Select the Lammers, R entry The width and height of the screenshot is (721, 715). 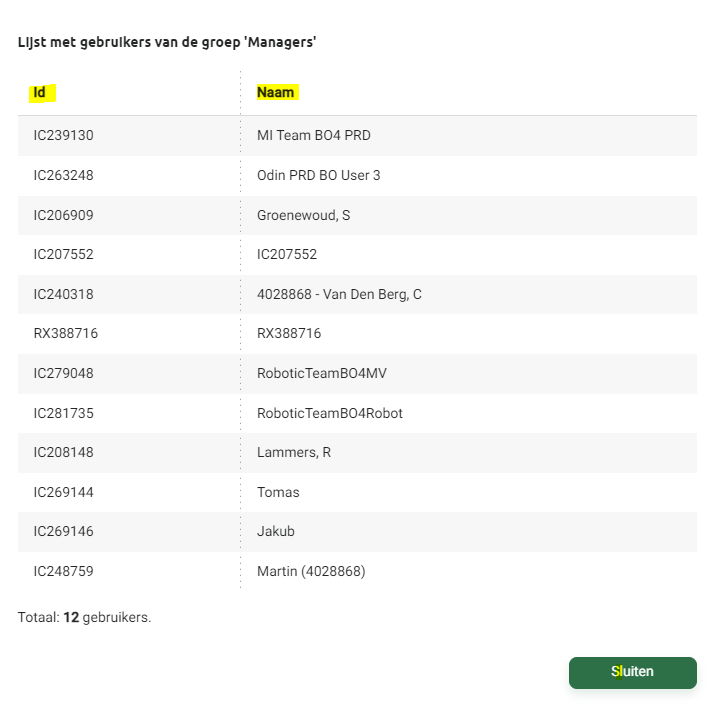tap(294, 452)
